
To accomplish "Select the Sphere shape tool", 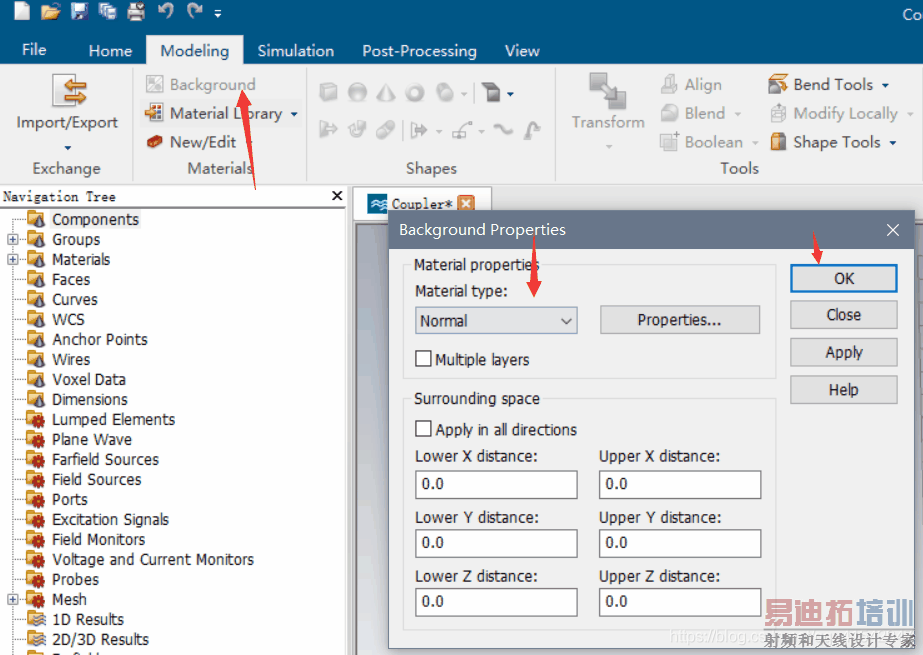I will 357,92.
